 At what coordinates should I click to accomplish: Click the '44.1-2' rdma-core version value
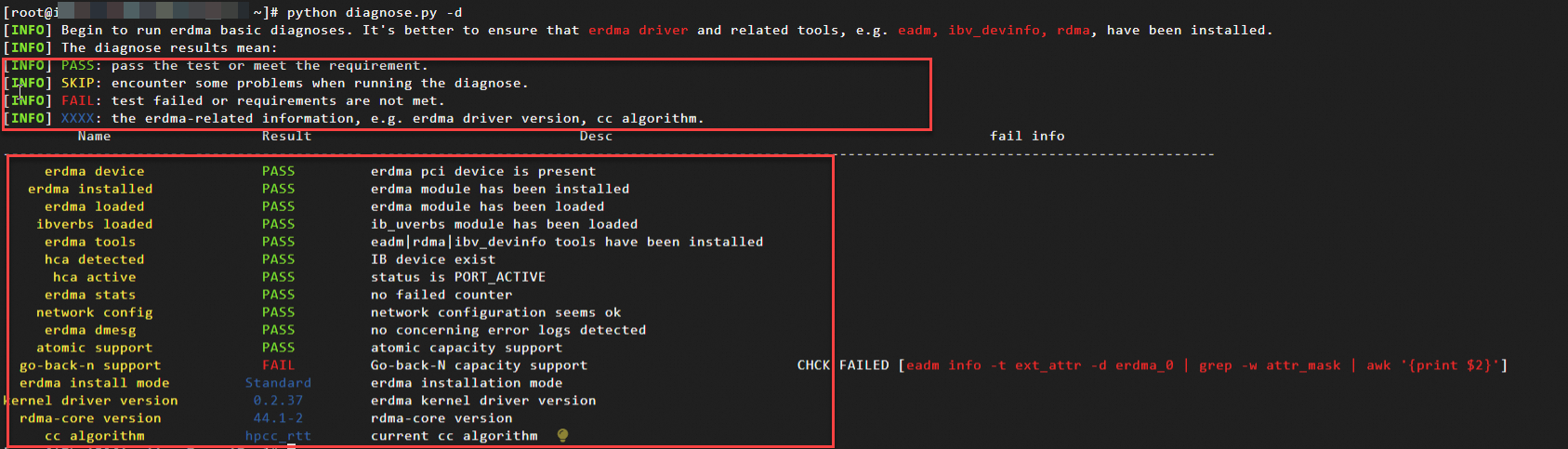click(278, 418)
